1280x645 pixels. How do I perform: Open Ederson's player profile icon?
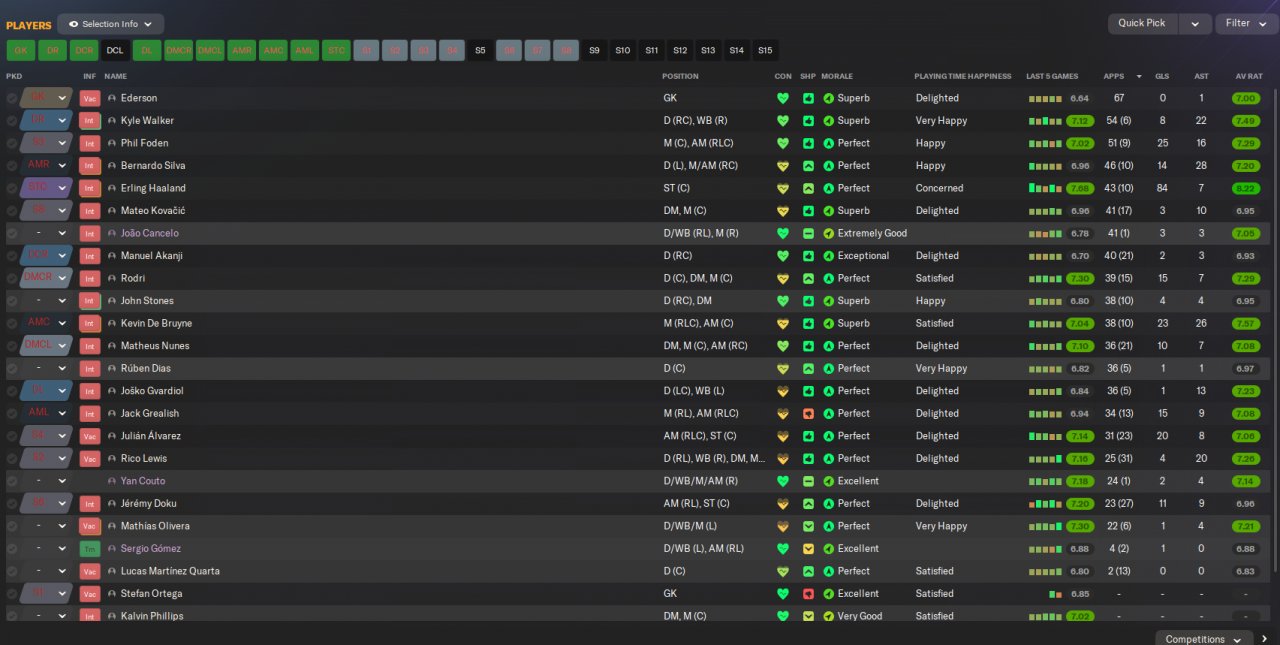pos(112,98)
